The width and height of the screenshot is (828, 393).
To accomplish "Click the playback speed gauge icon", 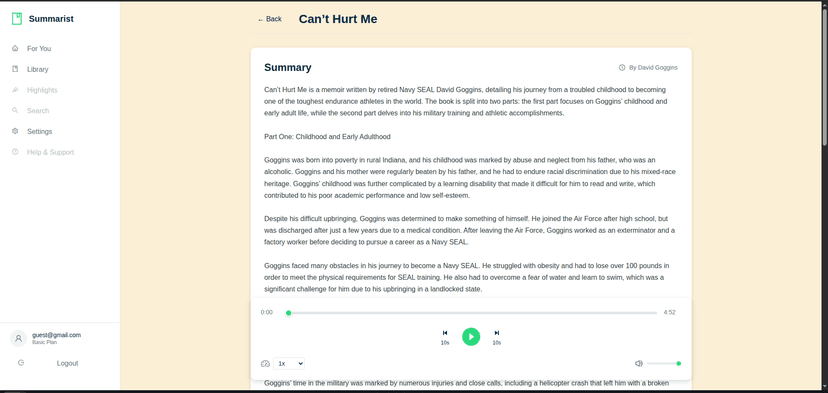I will [x=266, y=363].
